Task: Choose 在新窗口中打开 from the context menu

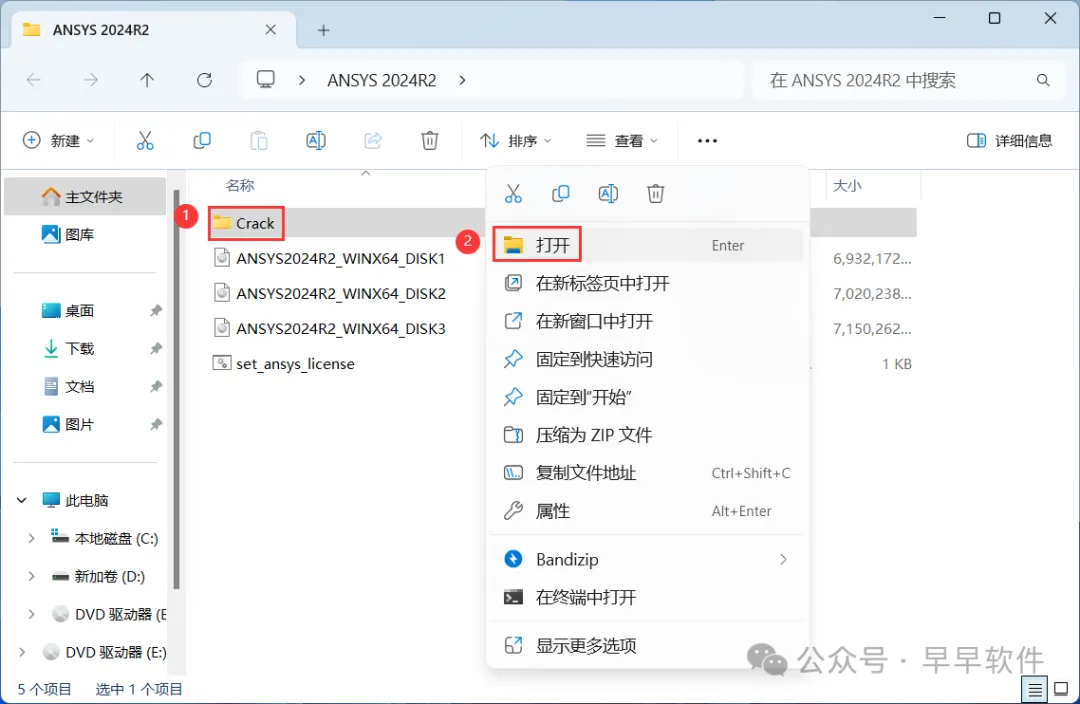Action: pyautogui.click(x=647, y=321)
